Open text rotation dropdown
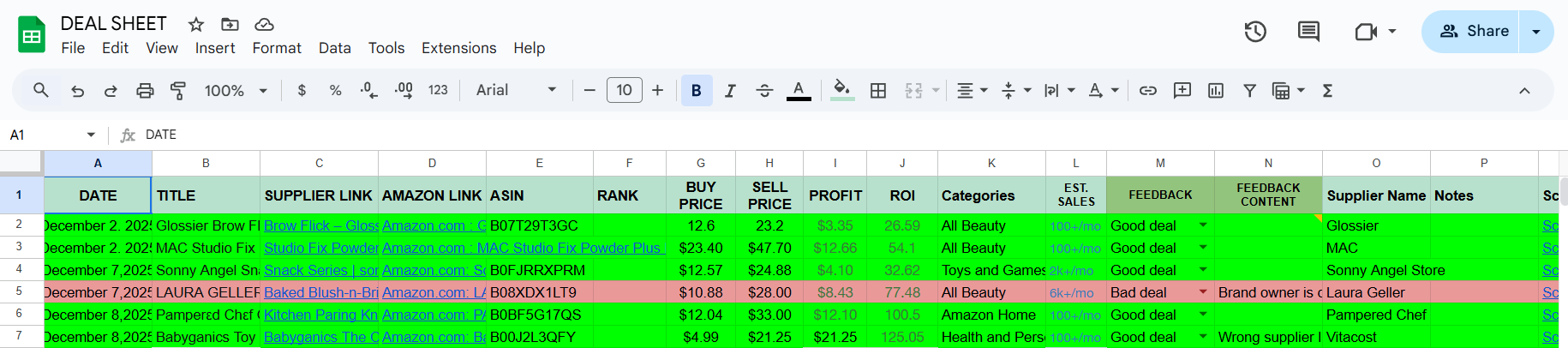 (1104, 90)
